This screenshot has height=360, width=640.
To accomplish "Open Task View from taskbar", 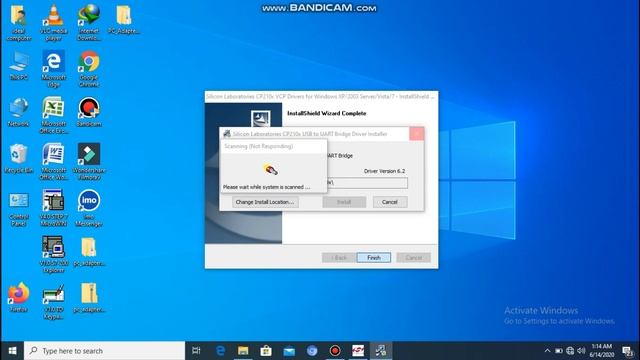I will [196, 351].
